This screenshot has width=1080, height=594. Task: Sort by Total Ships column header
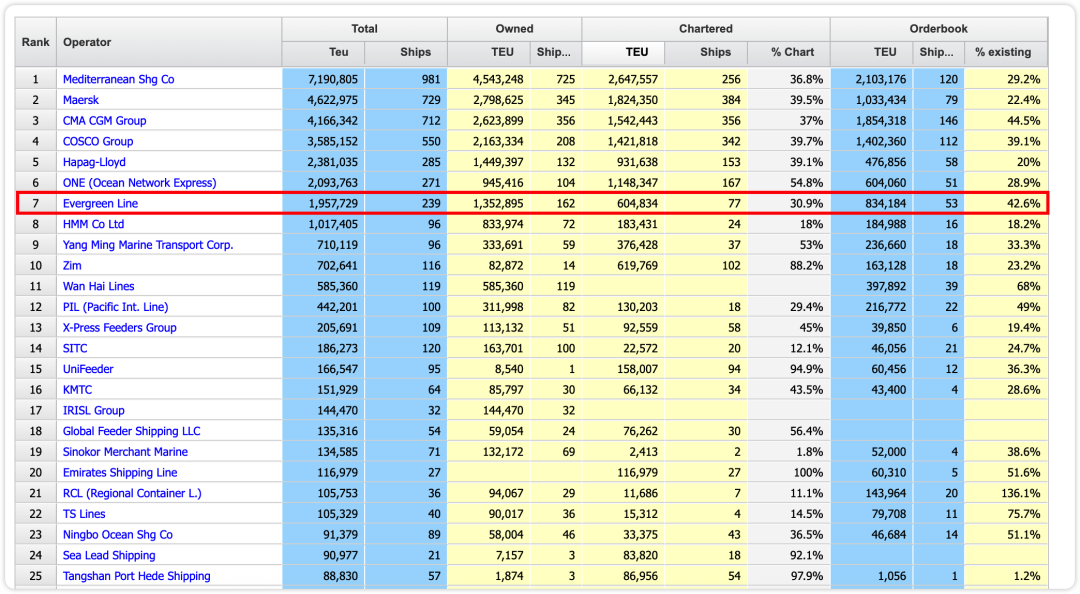pyautogui.click(x=415, y=52)
